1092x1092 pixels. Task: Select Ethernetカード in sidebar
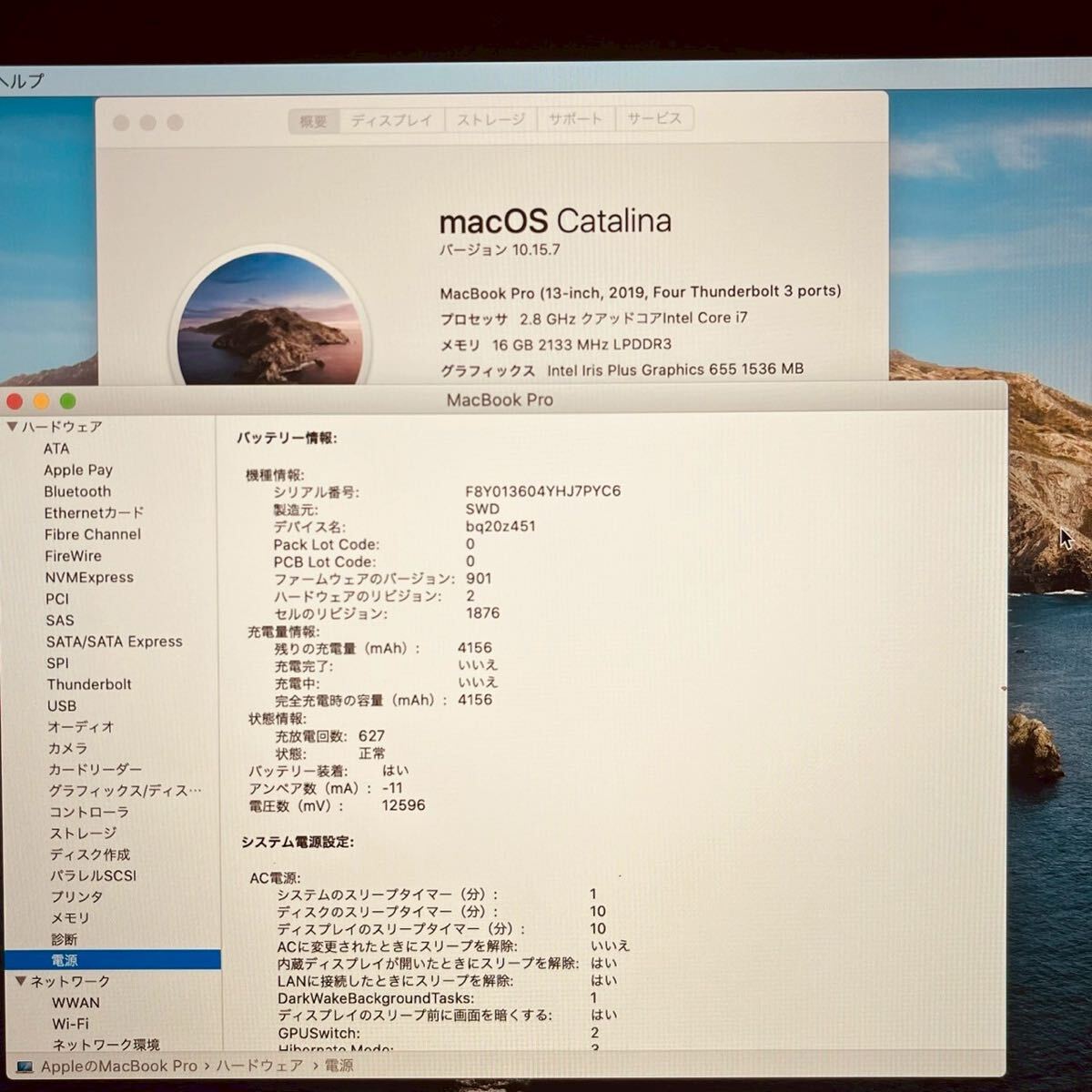coord(94,513)
